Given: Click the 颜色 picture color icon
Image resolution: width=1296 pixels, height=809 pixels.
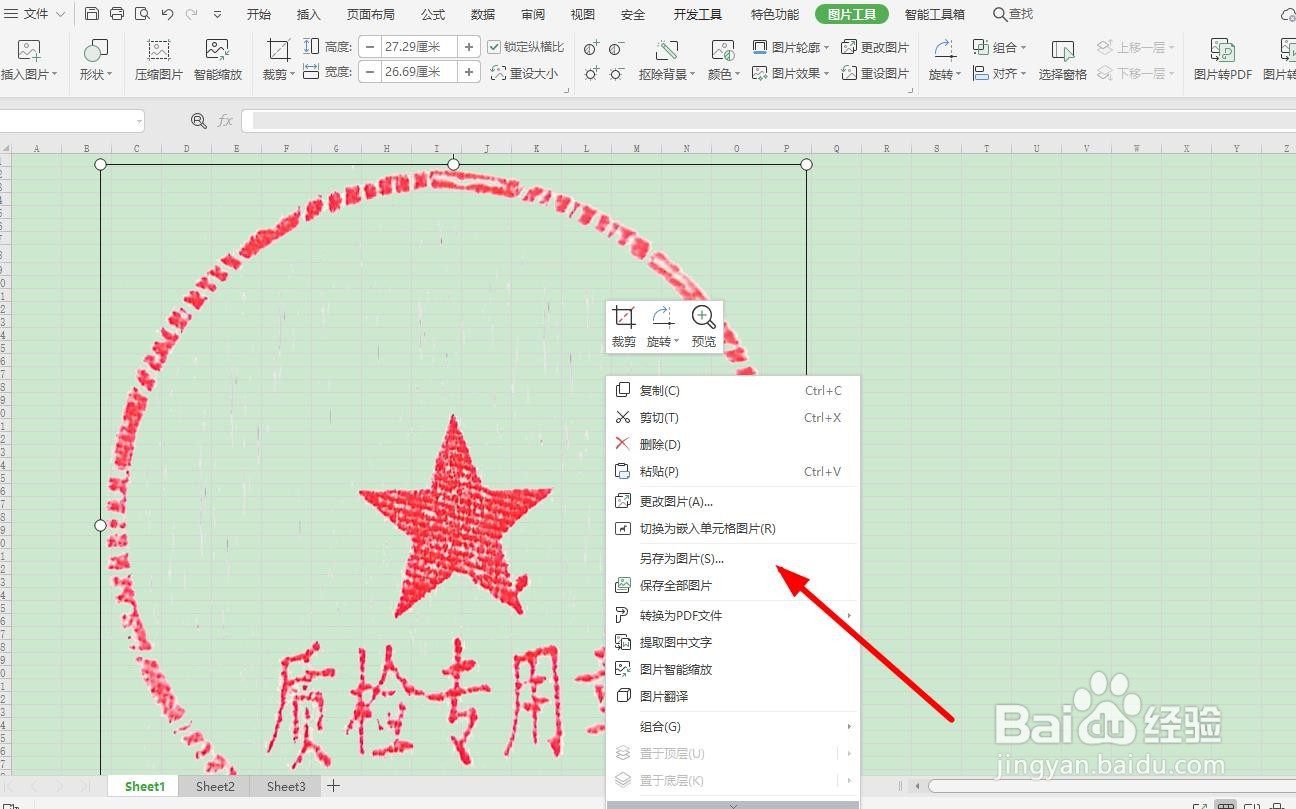Looking at the screenshot, I should point(722,50).
